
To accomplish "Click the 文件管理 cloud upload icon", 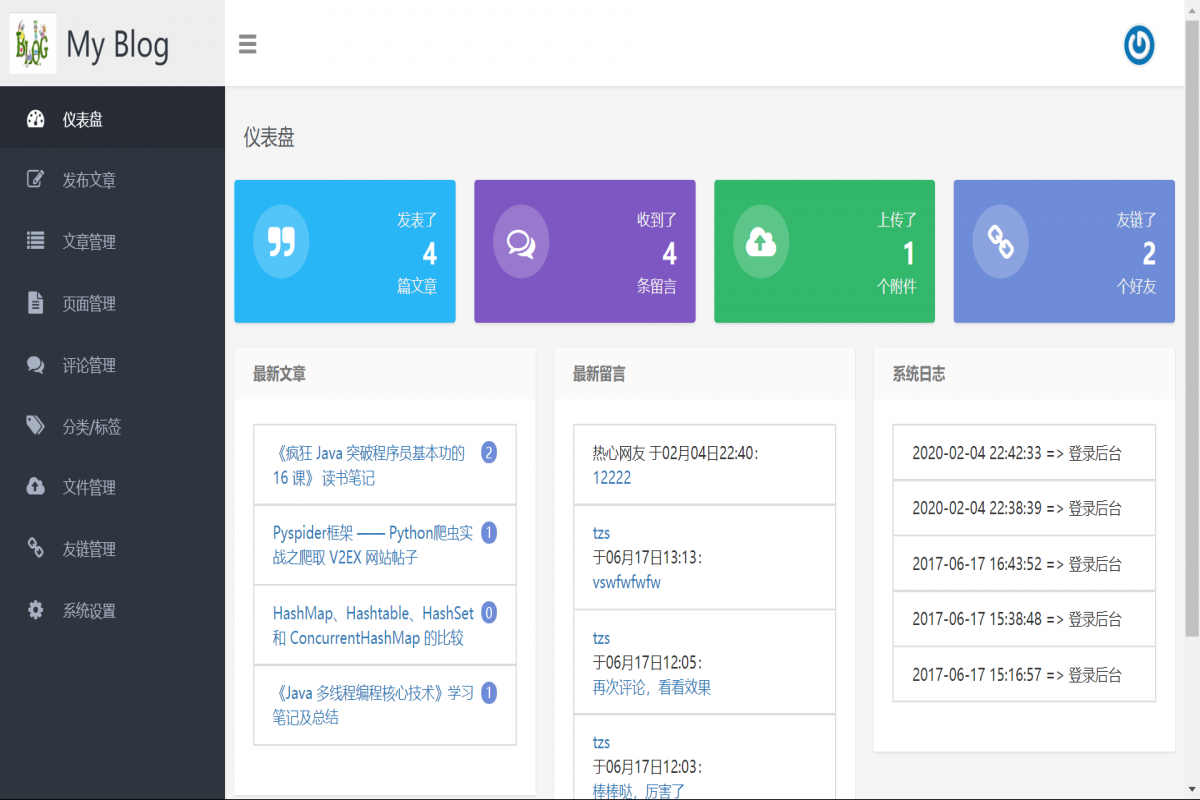I will (36, 487).
